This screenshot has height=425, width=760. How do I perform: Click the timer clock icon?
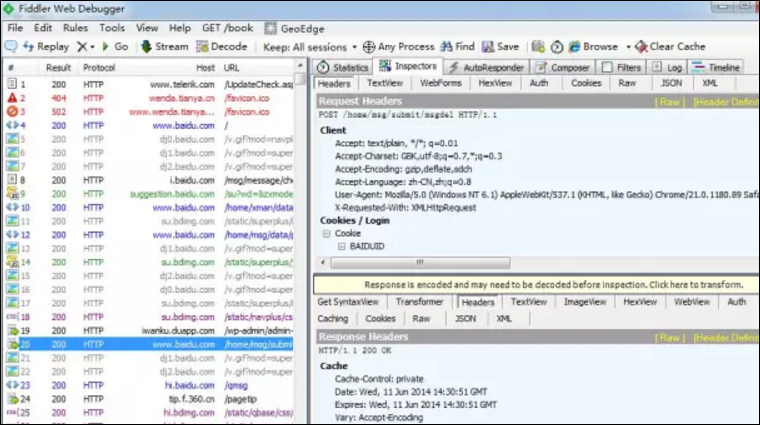(557, 47)
